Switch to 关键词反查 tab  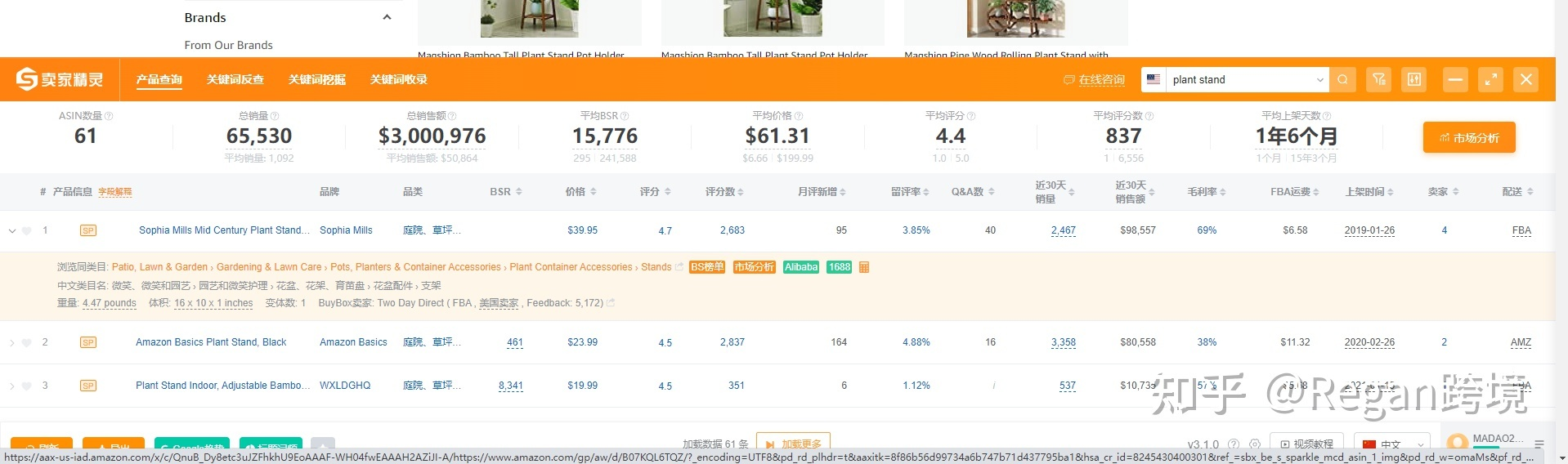pyautogui.click(x=235, y=79)
